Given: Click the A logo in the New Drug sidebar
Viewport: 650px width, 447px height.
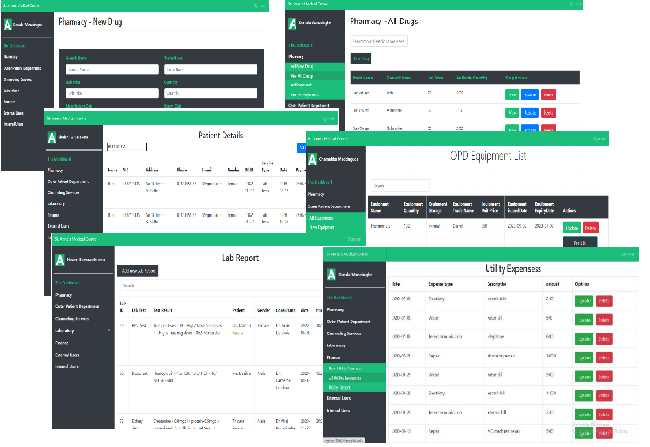Looking at the screenshot, I should [7, 25].
